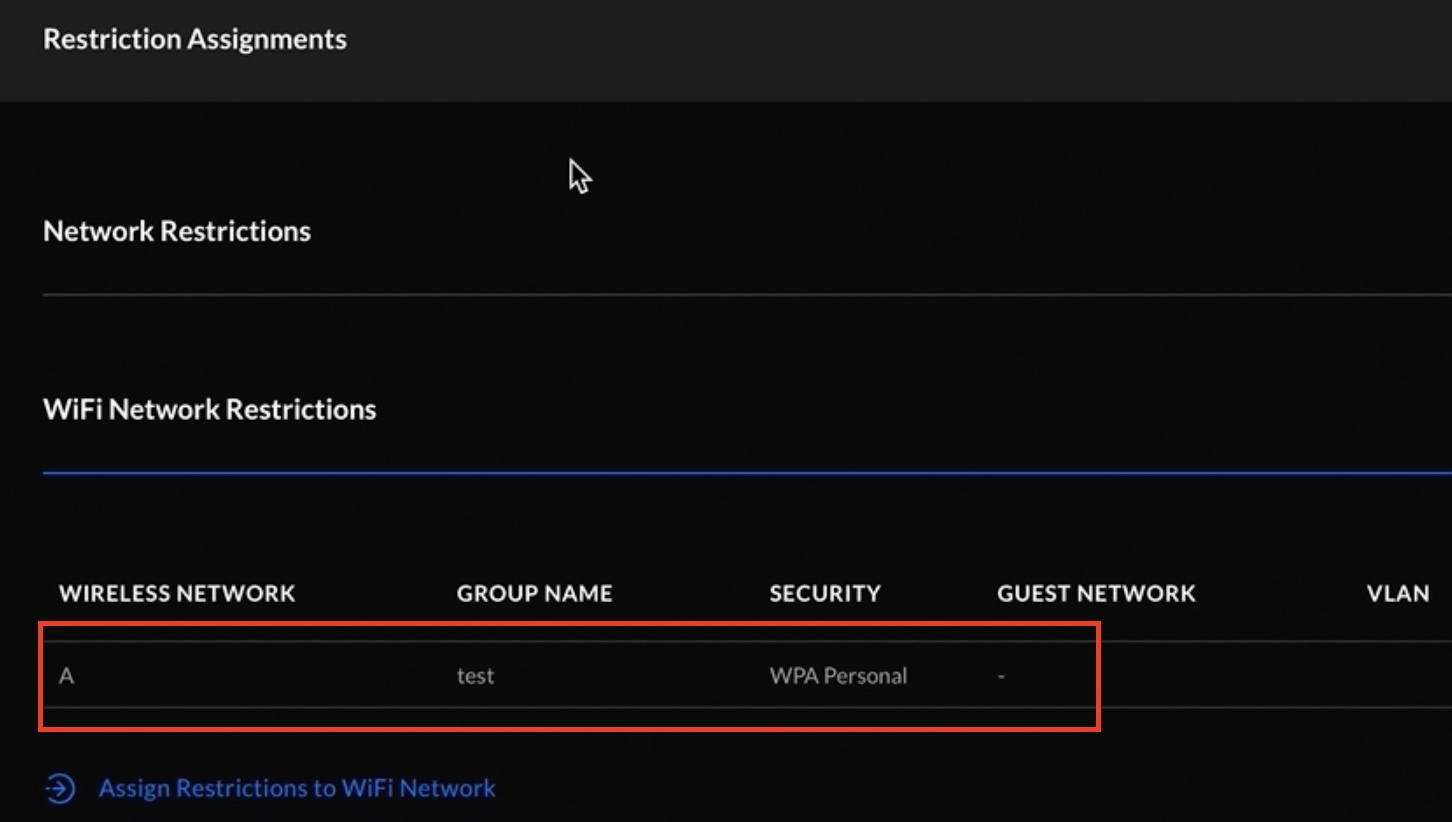Select the "WPA Personal" security cell

[x=838, y=676]
